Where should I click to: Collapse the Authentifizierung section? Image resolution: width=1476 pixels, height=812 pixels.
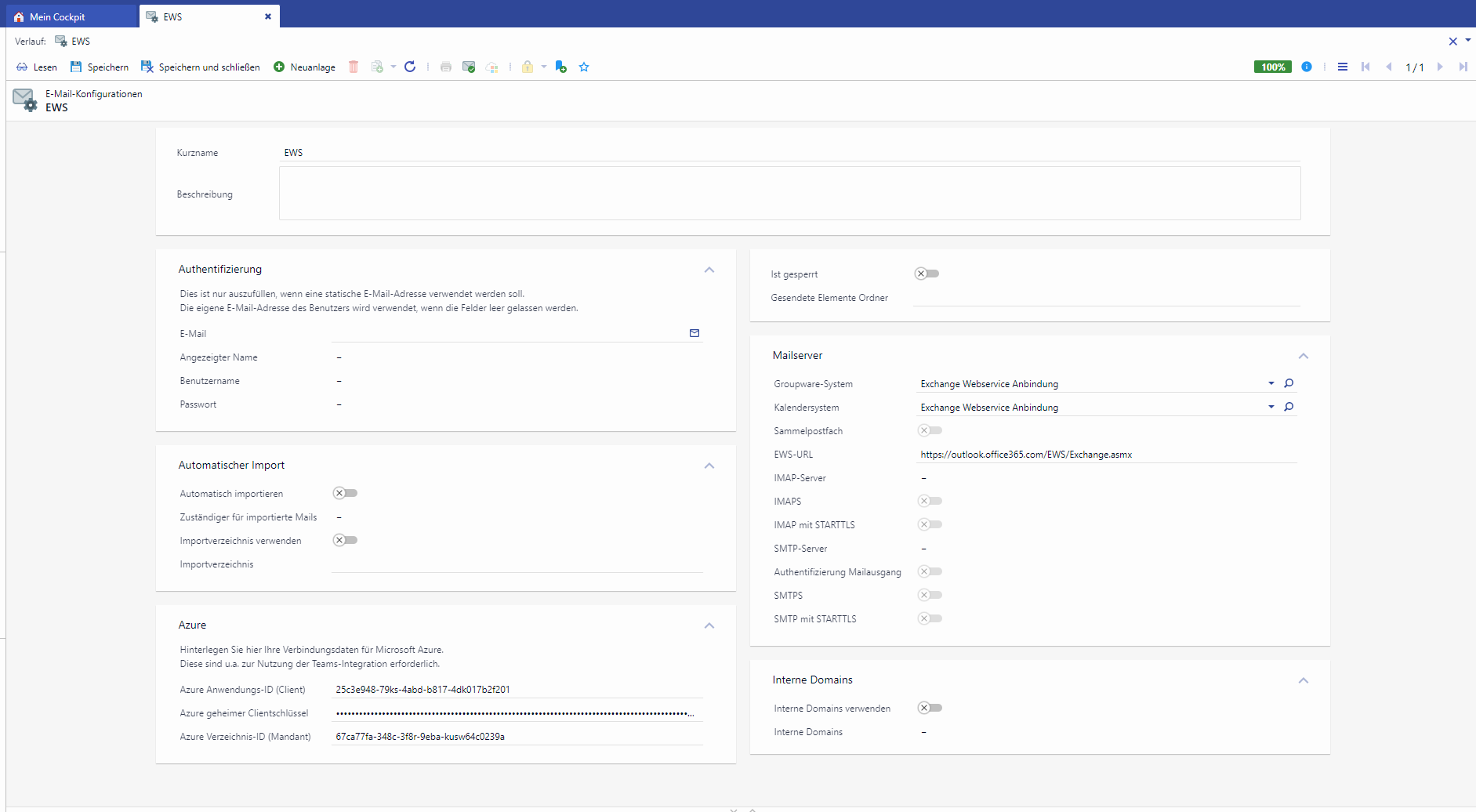pos(709,270)
